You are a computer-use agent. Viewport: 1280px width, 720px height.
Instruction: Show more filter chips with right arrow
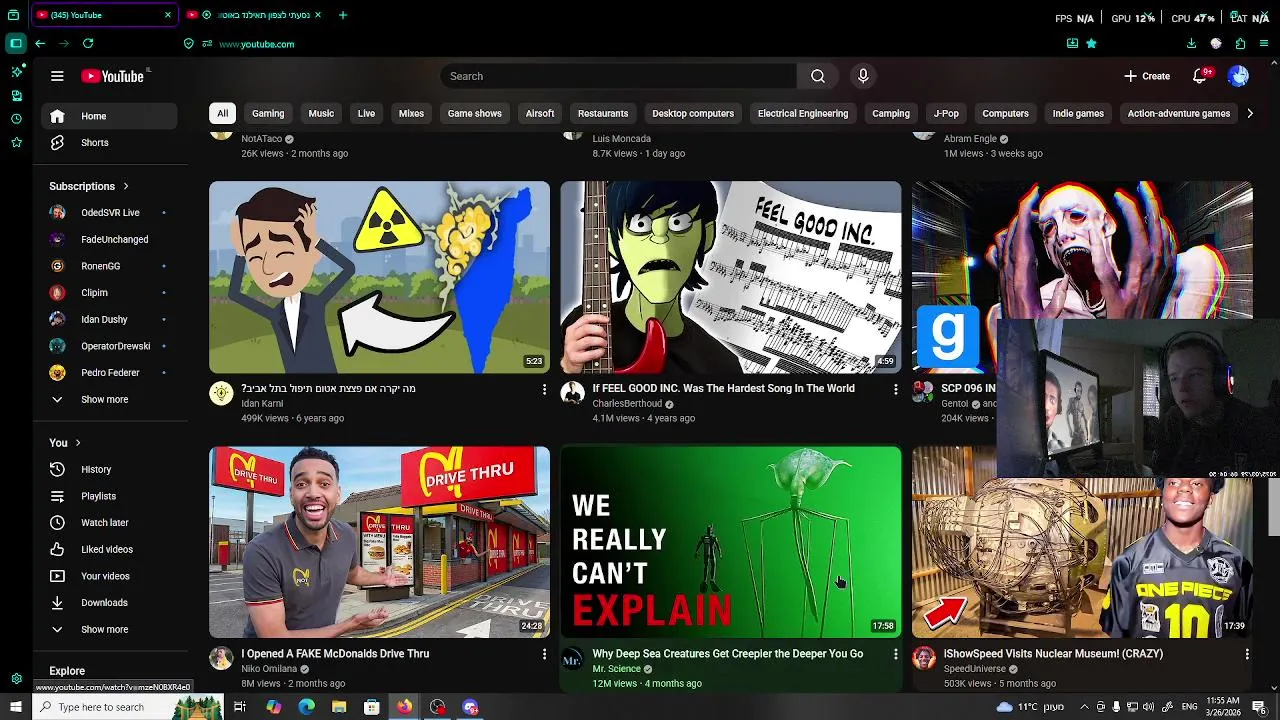tap(1249, 113)
